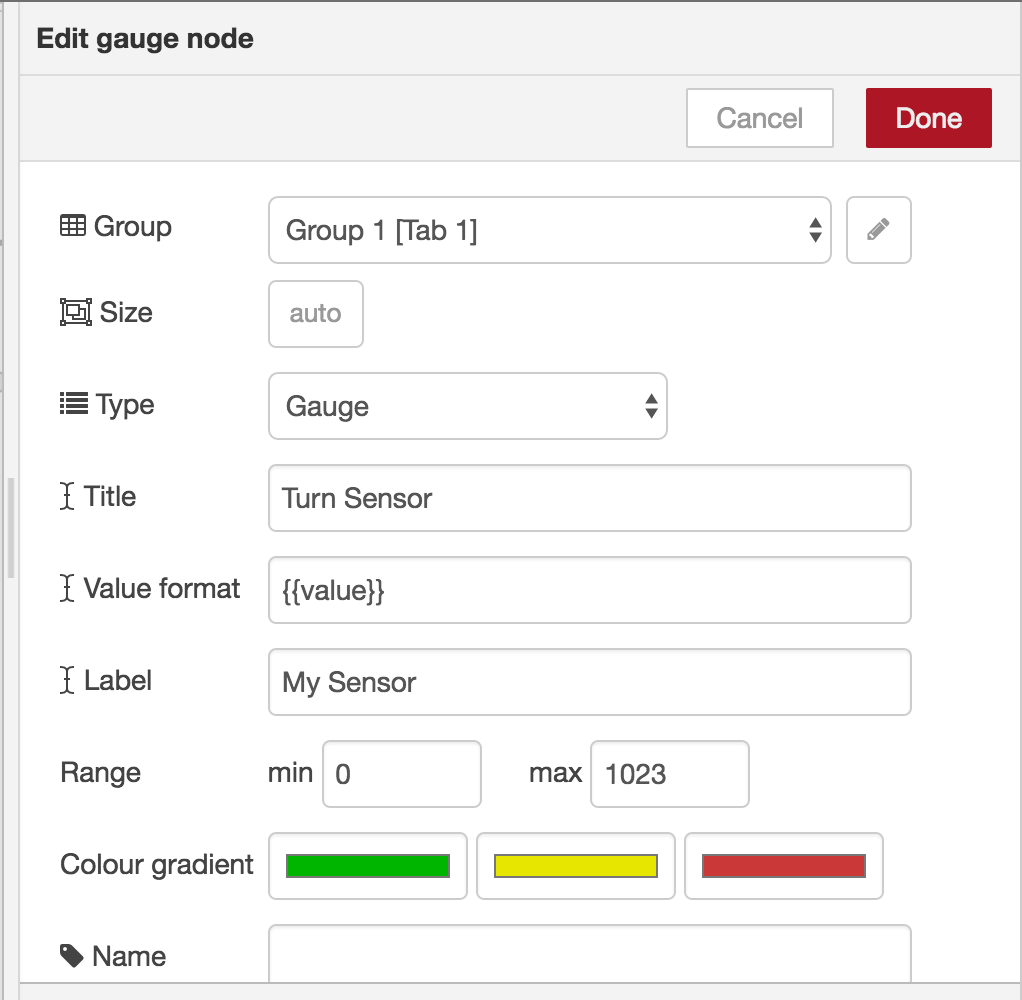Click inside the Turn Sensor title field
1022x1000 pixels.
coord(589,498)
